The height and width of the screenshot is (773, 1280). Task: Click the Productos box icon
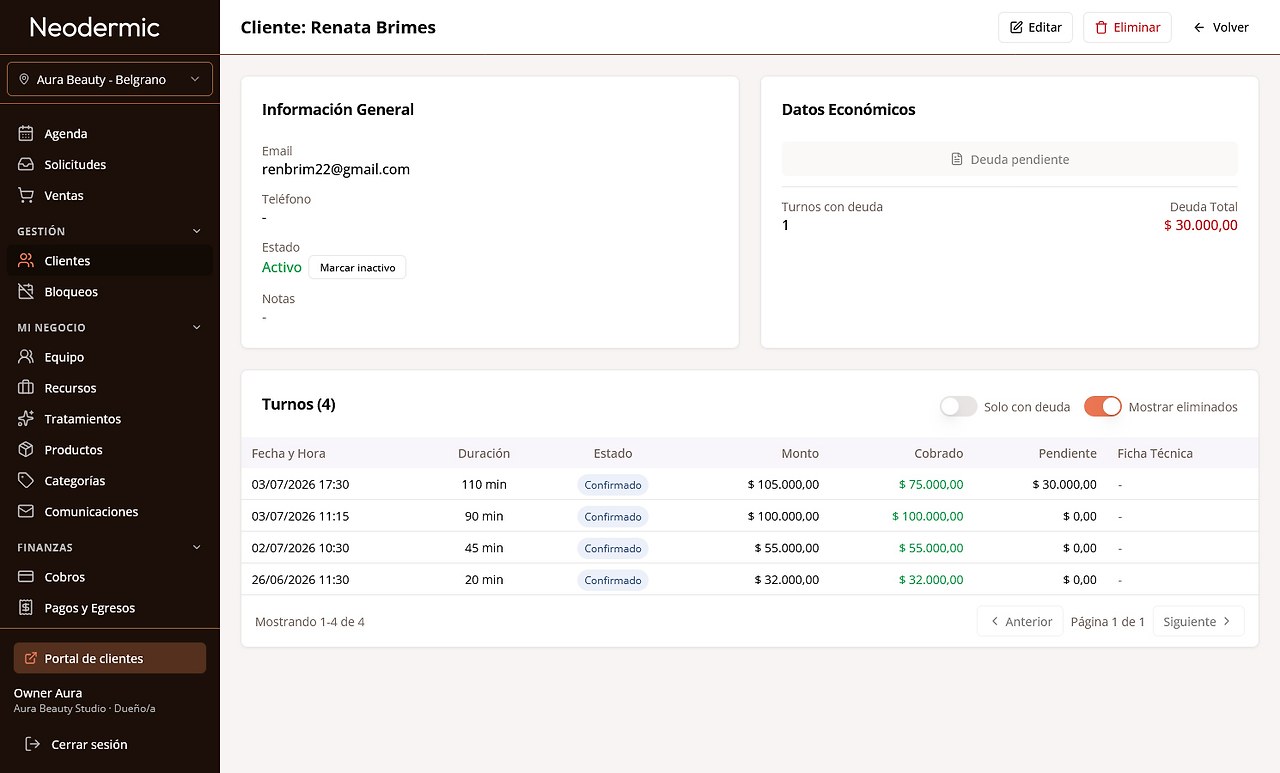(x=26, y=450)
